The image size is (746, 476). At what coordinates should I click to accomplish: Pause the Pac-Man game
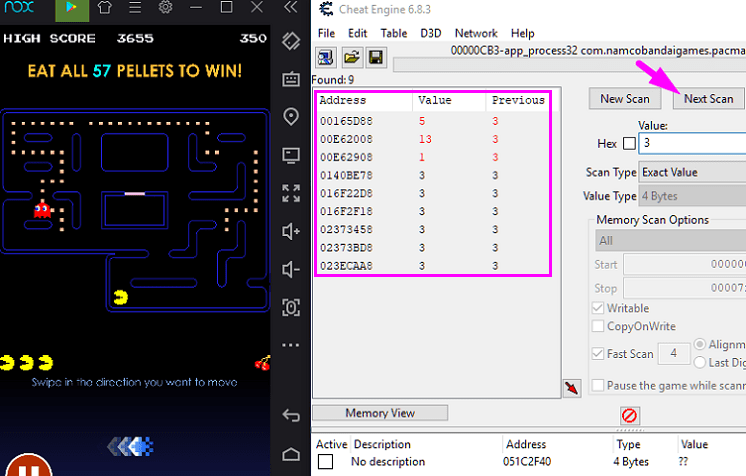[29, 466]
